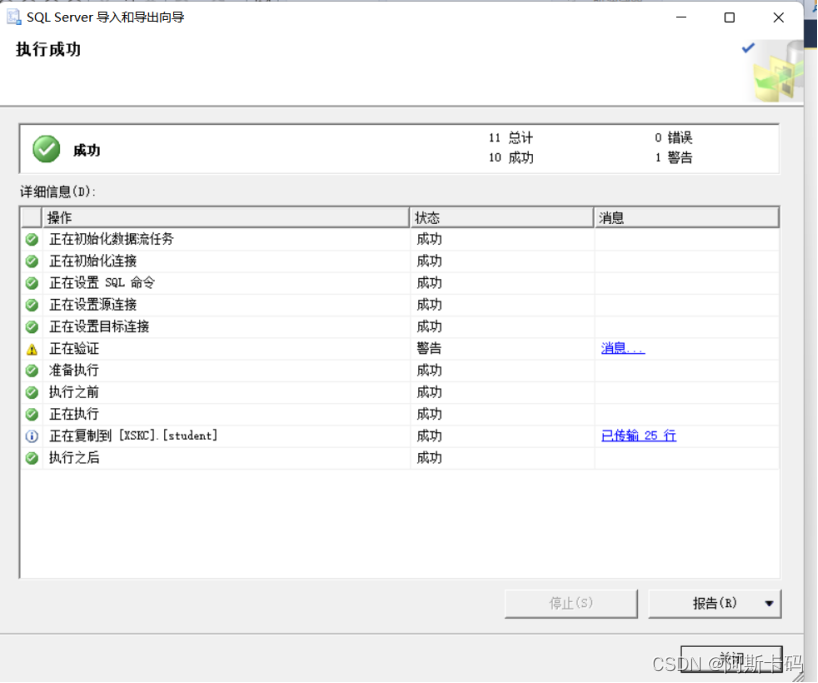
Task: Click the 10 成功 summary count
Action: coord(511,158)
